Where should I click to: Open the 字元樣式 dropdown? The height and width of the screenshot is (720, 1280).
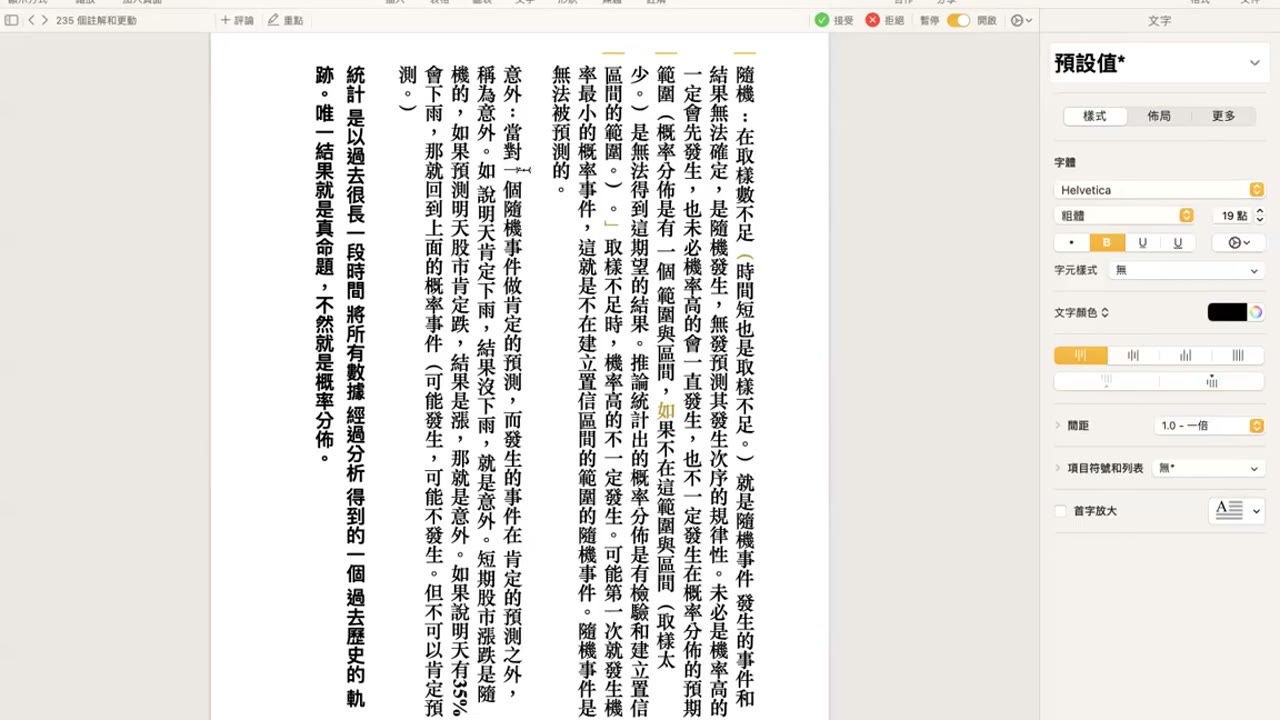(1187, 270)
